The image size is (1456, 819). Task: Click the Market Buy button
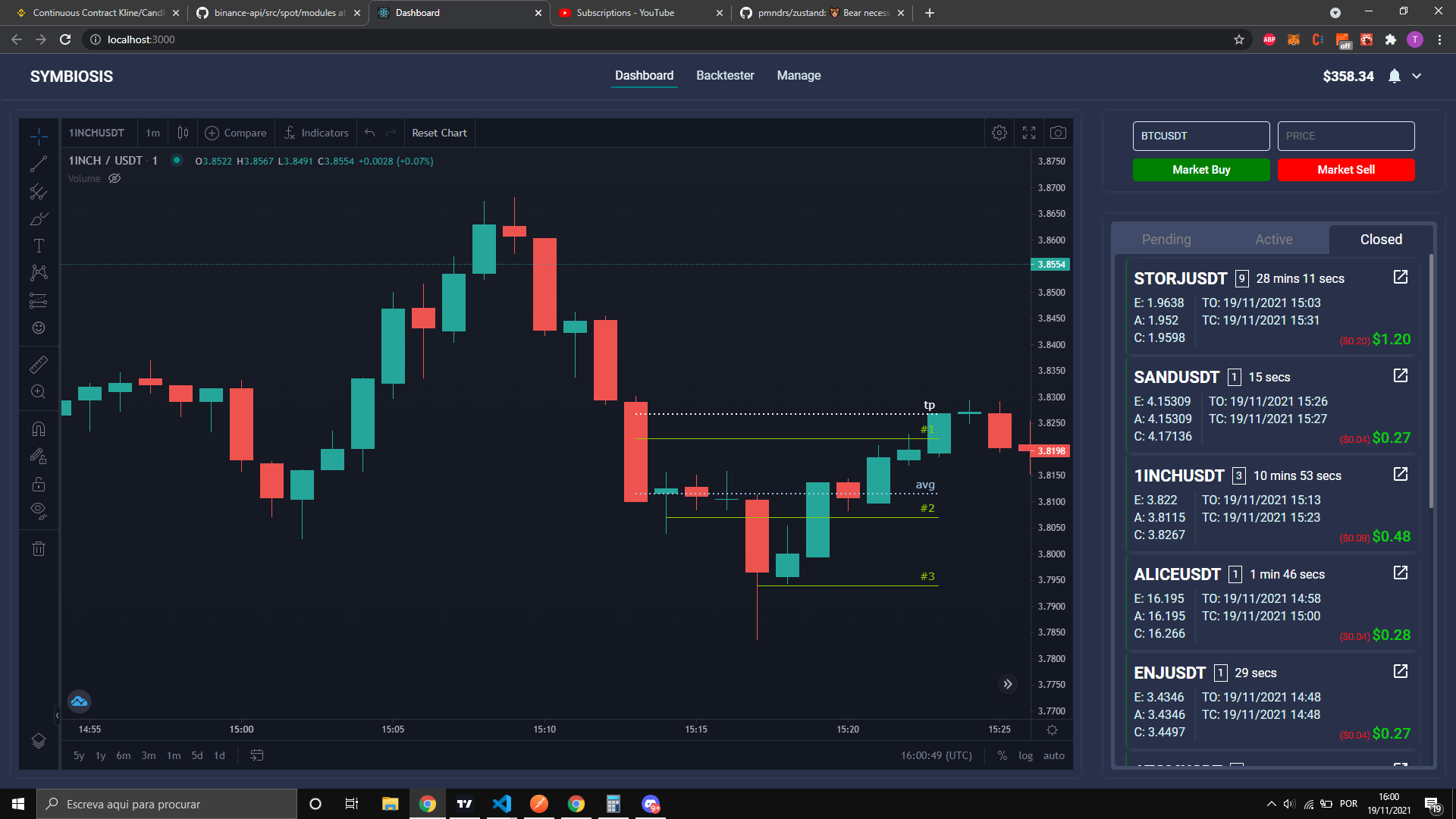point(1201,170)
